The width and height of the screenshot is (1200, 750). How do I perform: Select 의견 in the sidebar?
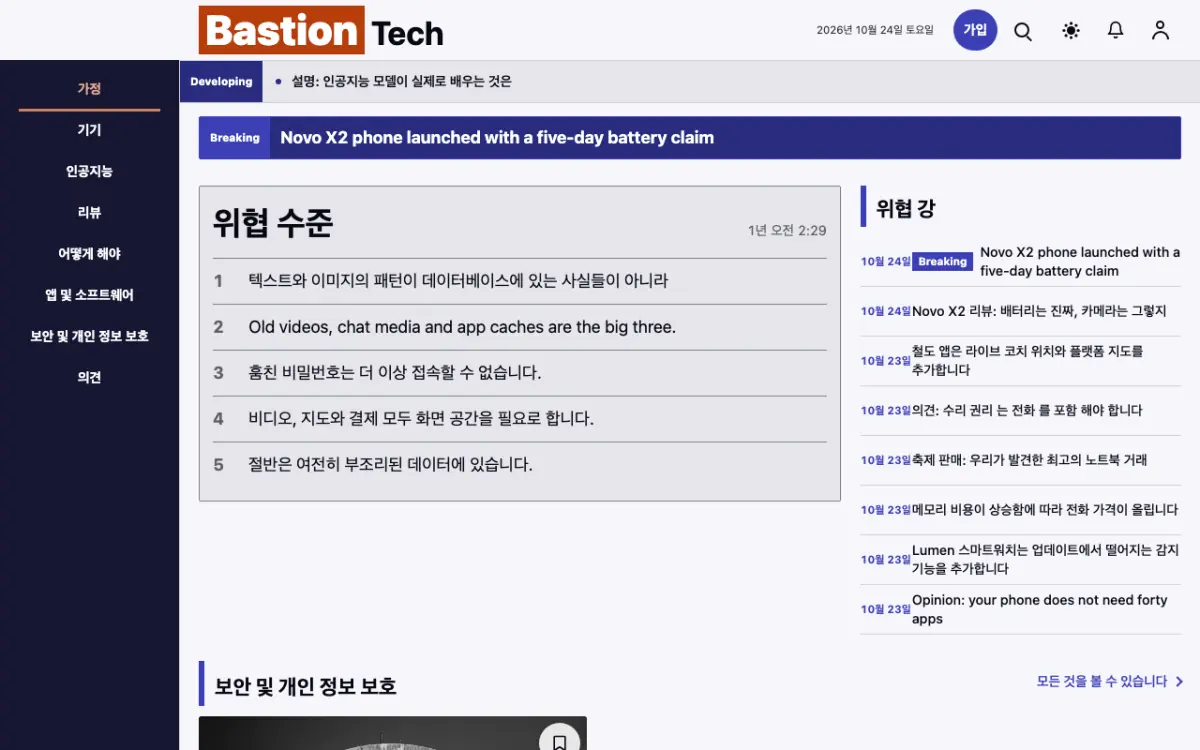(89, 377)
